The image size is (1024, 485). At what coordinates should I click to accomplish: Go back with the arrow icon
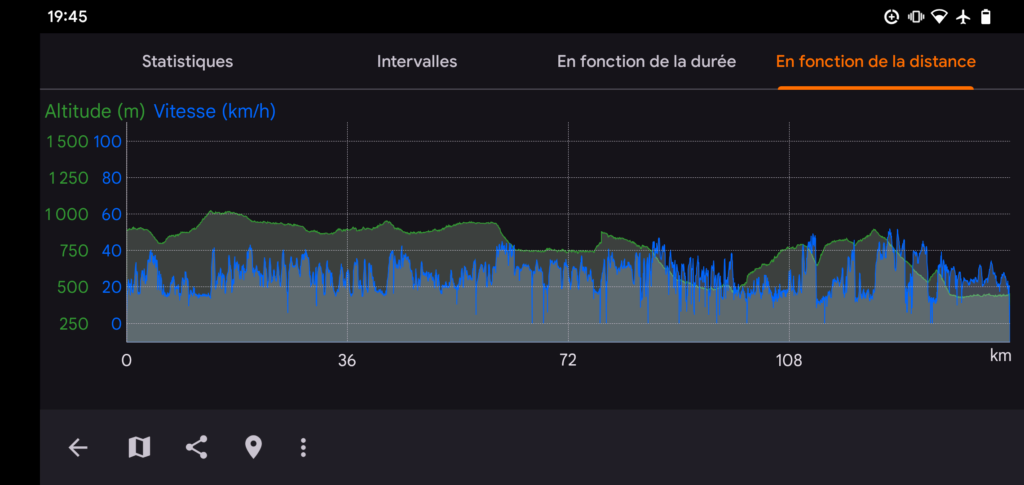click(x=78, y=447)
